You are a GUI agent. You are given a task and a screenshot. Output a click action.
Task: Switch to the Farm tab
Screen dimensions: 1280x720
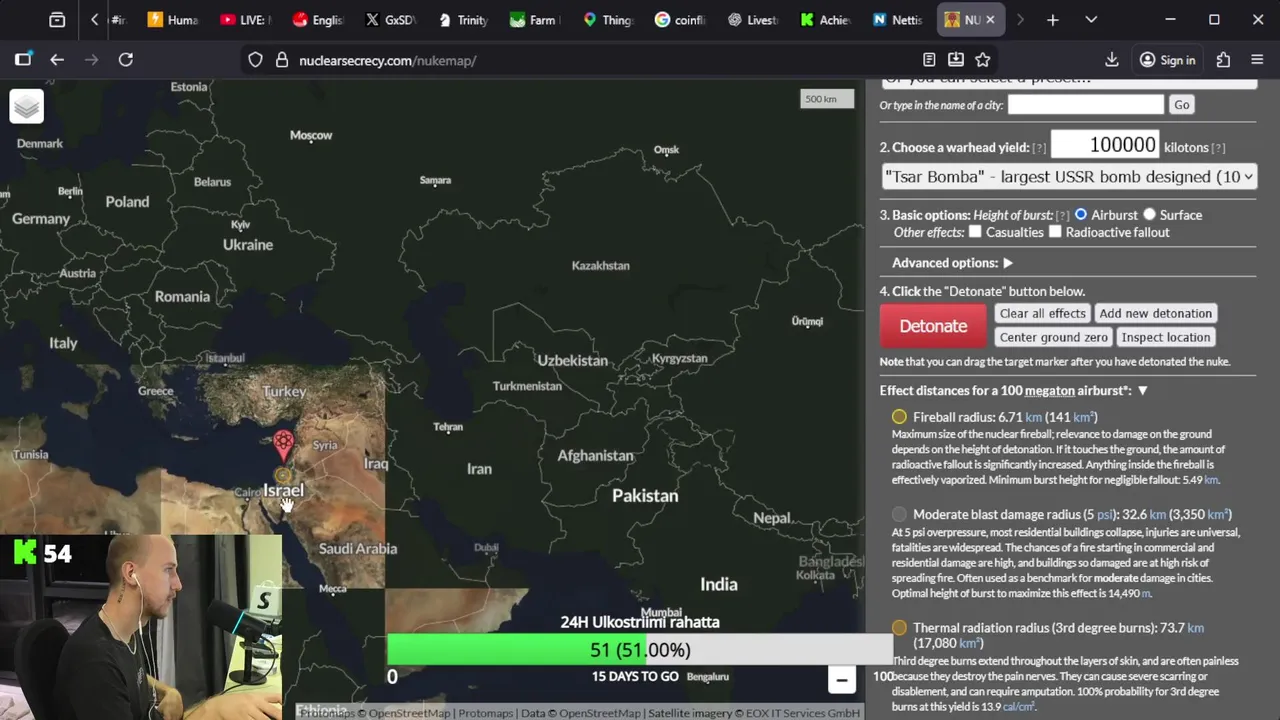pyautogui.click(x=534, y=20)
